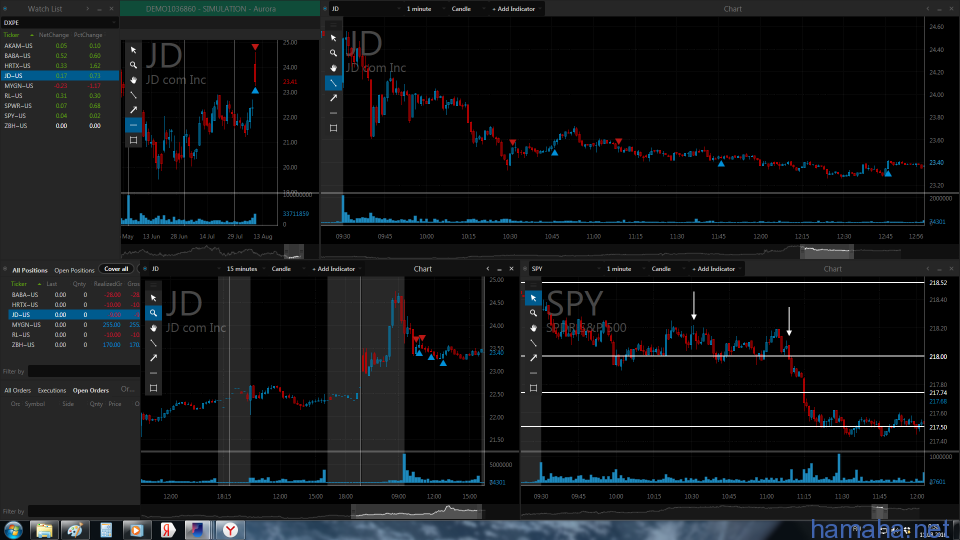Select horizontal line tool in 15-minute JD chart

click(x=154, y=373)
